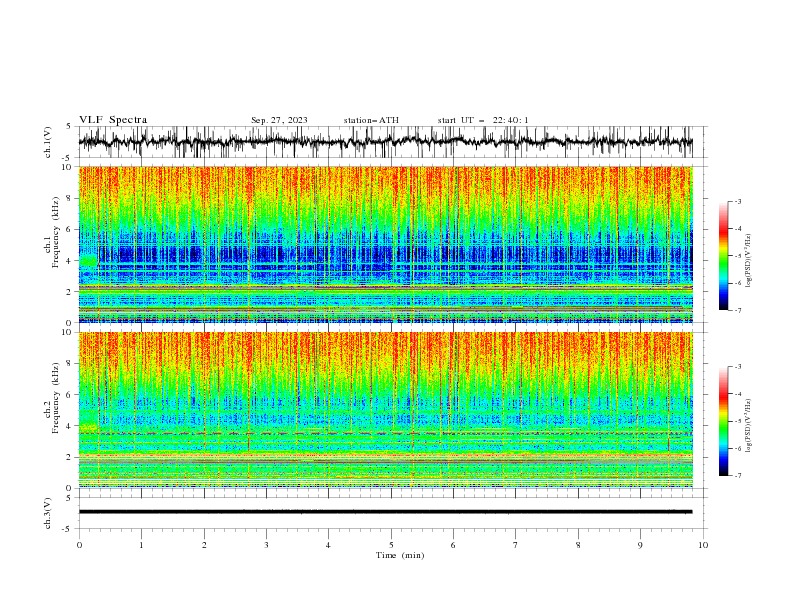
Task: Click the "-7" label on ch.2 colorbar
Action: [x=738, y=476]
